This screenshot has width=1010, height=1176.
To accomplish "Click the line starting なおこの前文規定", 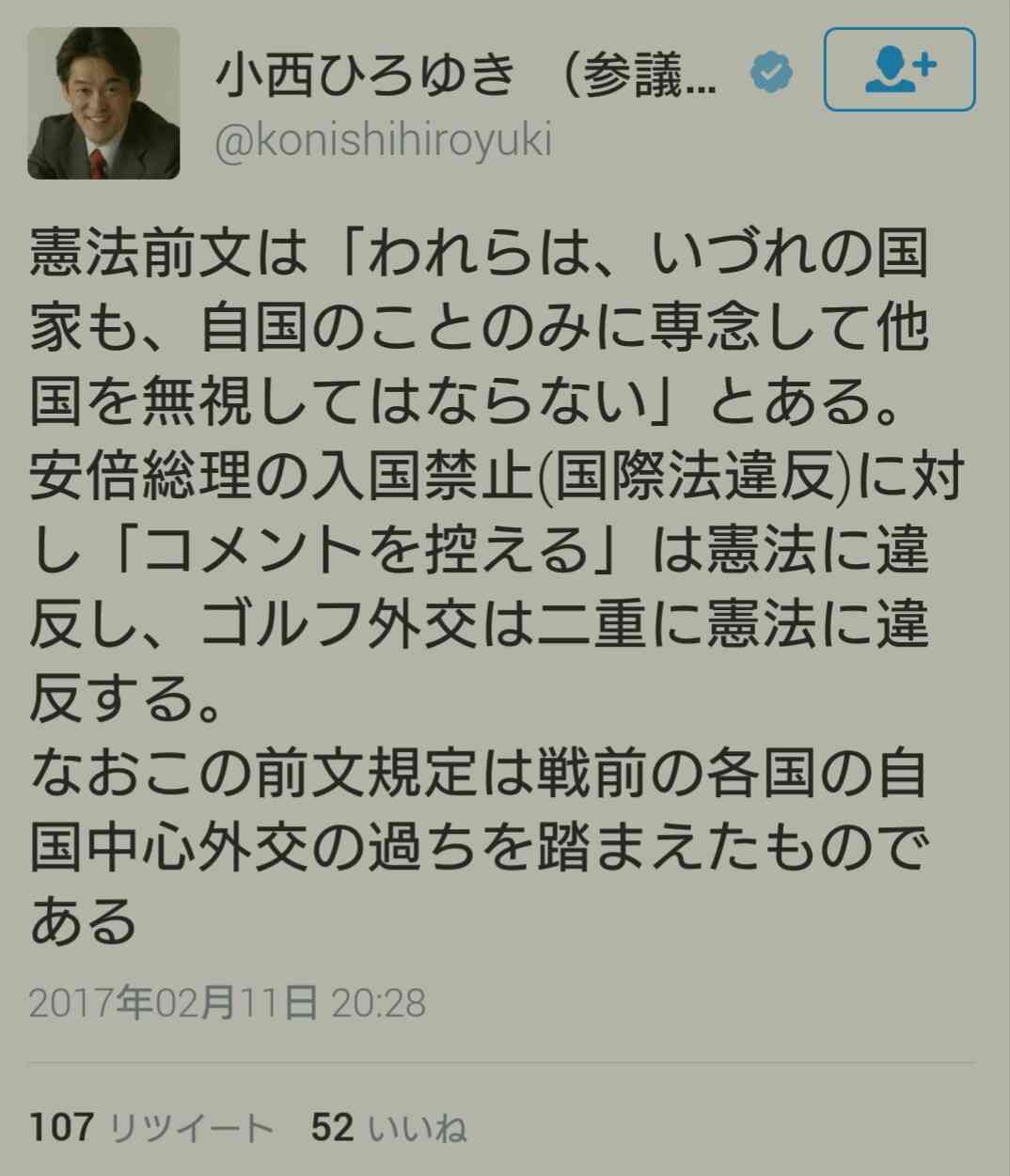I will coord(480,774).
